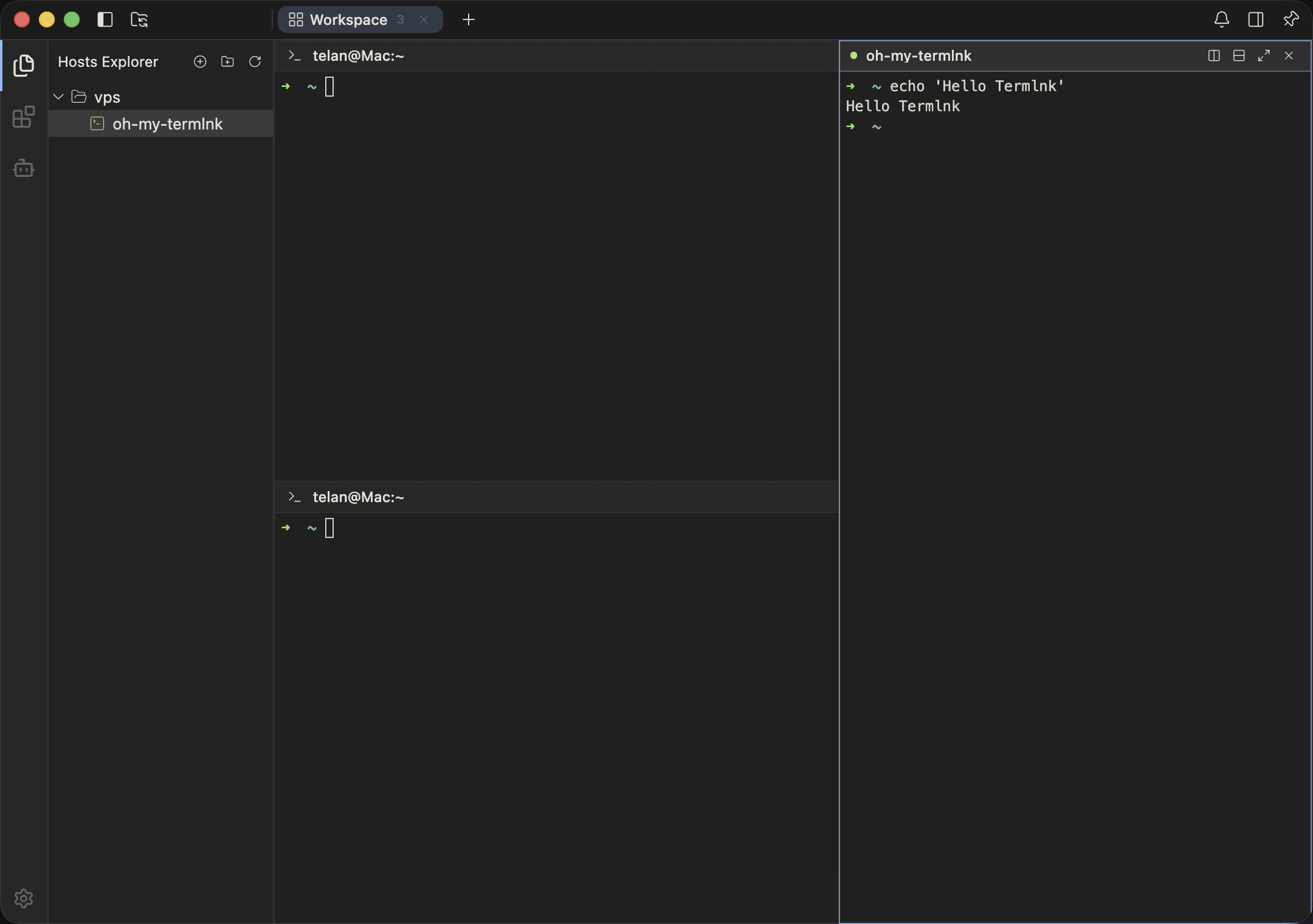
Task: Select the Workspace tab
Action: 360,19
